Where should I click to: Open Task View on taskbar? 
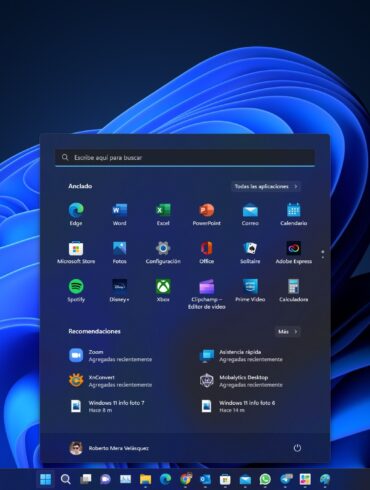(x=86, y=479)
